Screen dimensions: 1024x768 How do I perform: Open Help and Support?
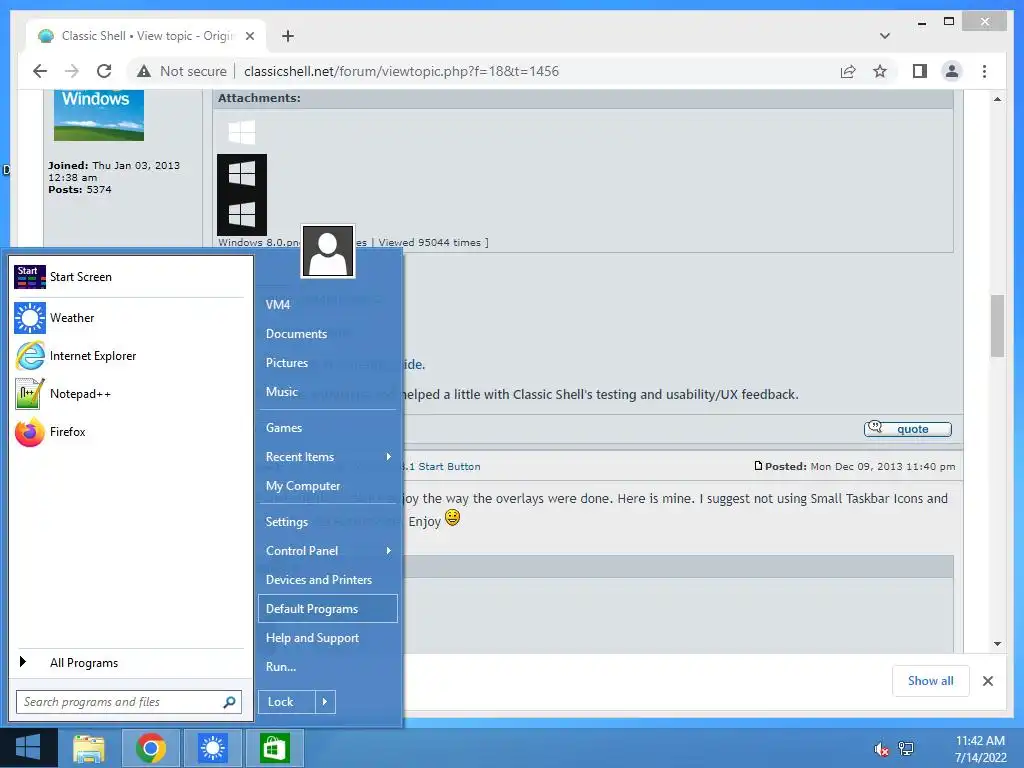(312, 638)
